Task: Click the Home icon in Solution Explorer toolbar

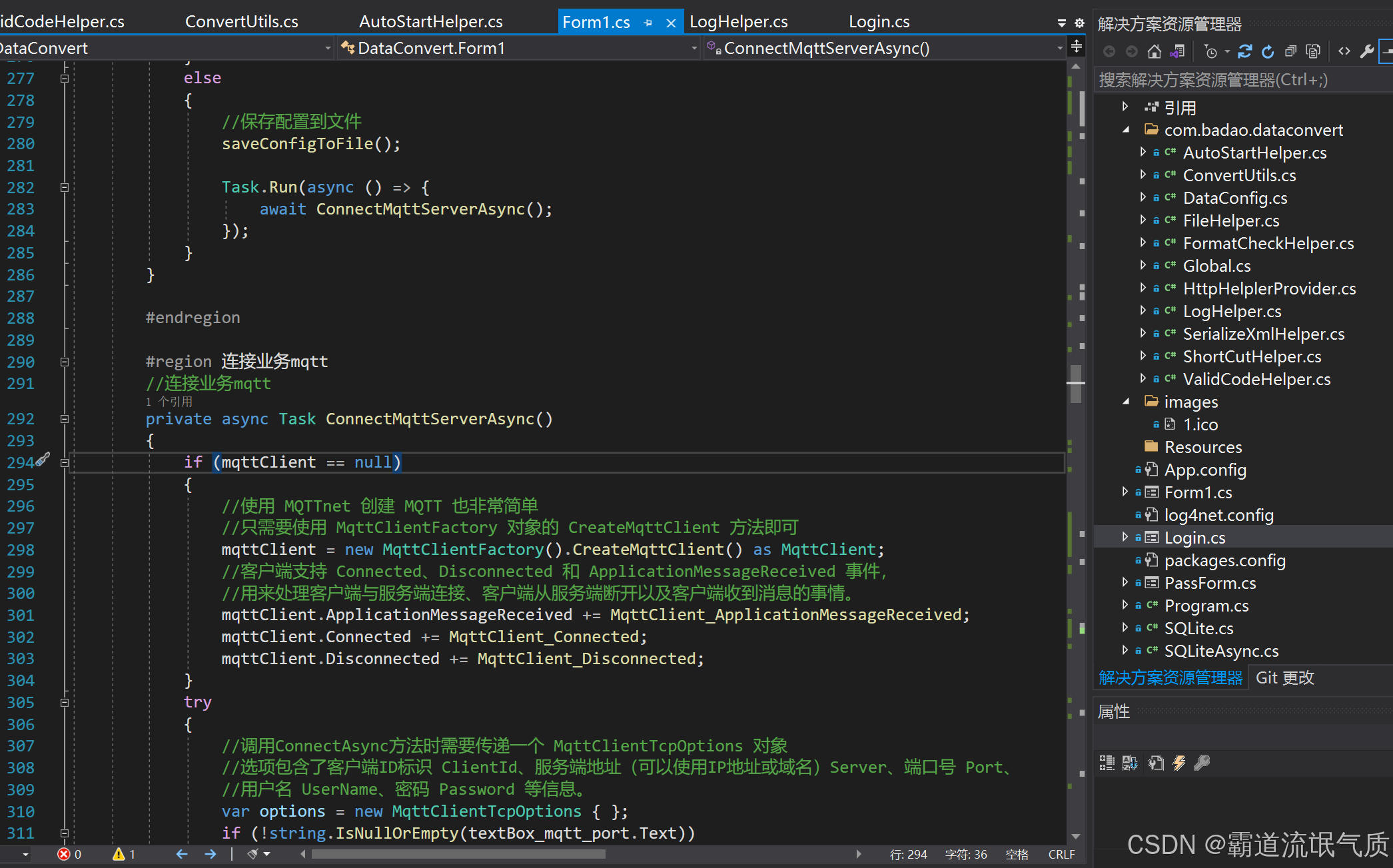Action: click(1155, 51)
